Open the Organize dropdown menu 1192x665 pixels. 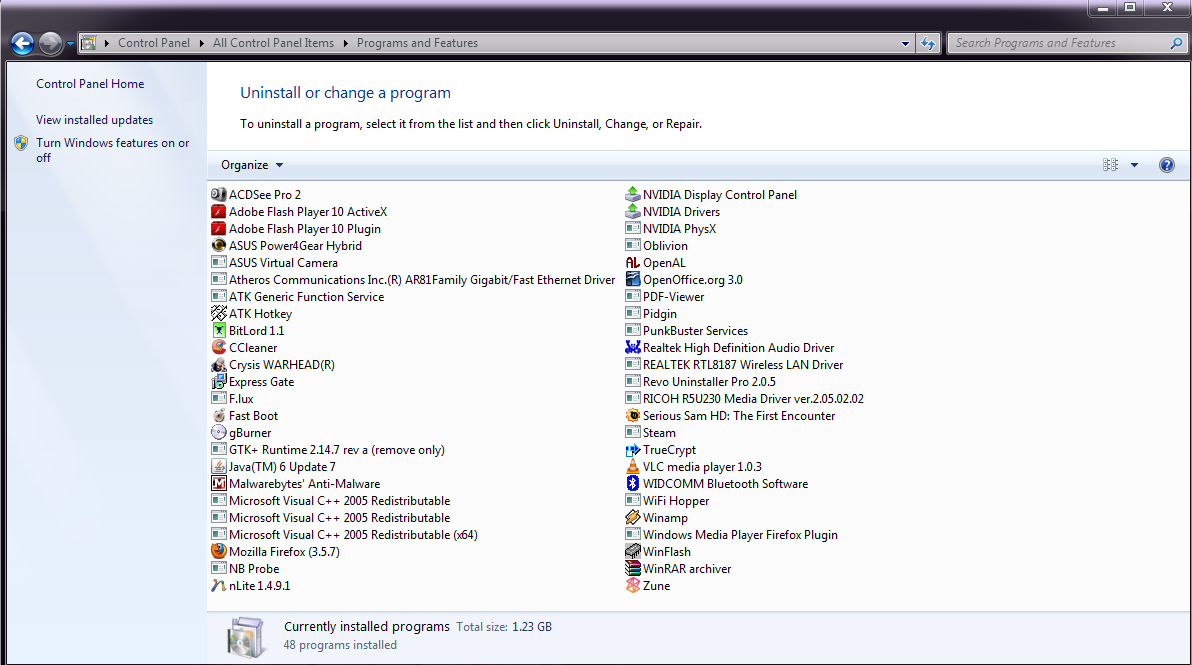(252, 165)
